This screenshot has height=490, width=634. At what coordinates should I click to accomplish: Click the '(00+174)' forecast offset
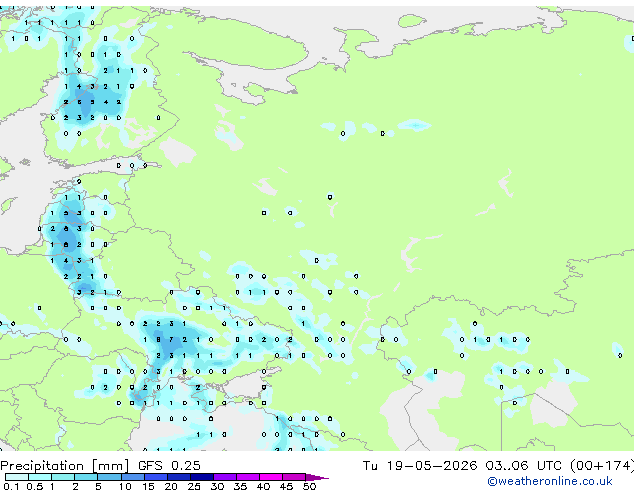click(602, 466)
